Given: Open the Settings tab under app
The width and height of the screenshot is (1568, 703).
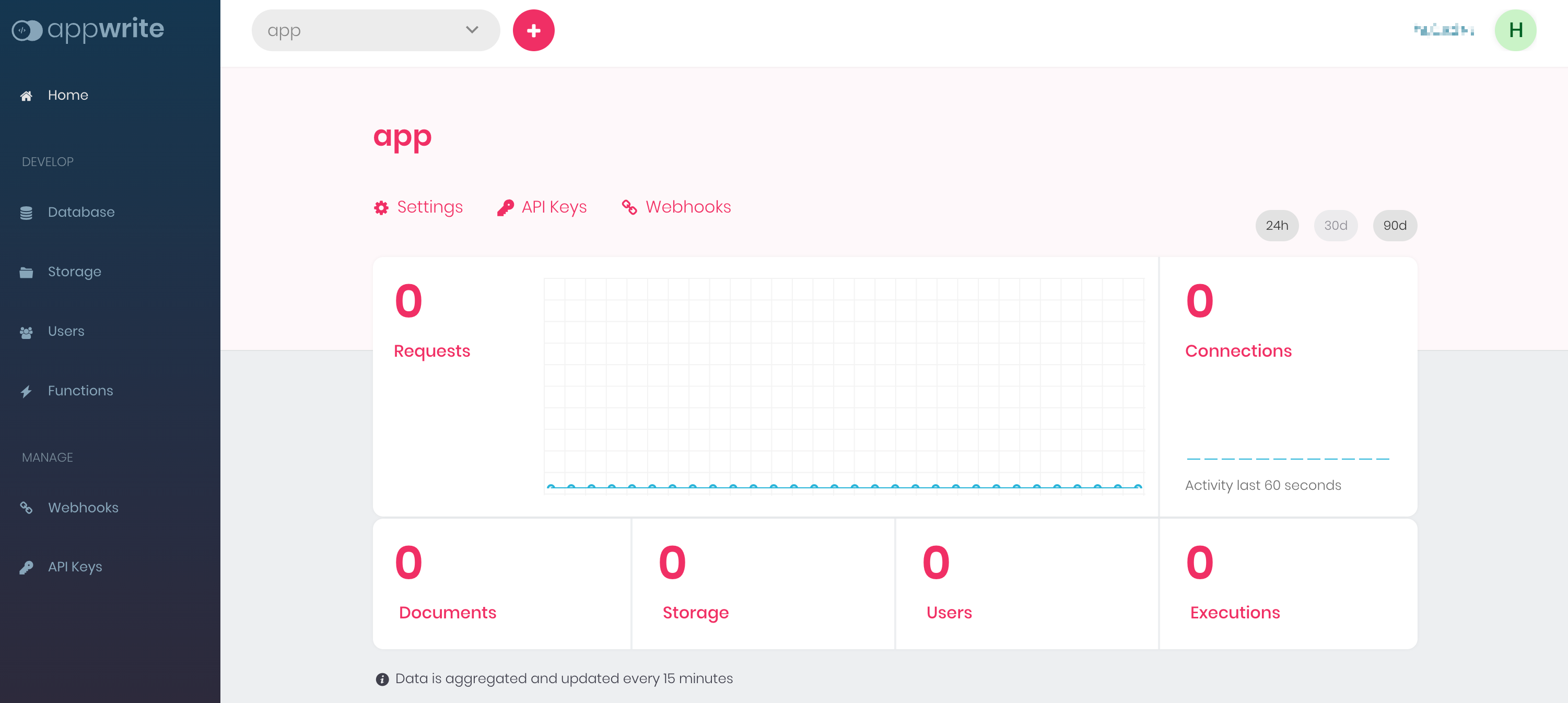Looking at the screenshot, I should pyautogui.click(x=418, y=207).
